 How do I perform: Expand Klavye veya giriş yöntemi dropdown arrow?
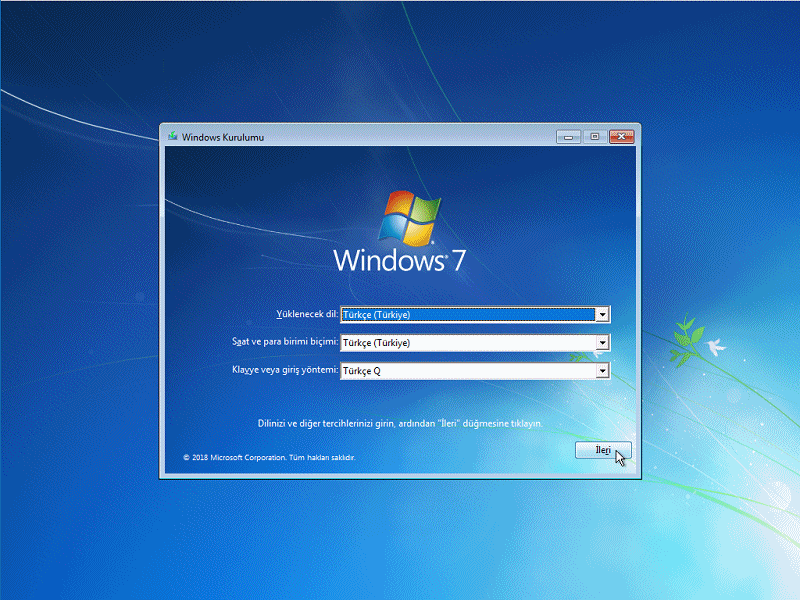point(602,371)
